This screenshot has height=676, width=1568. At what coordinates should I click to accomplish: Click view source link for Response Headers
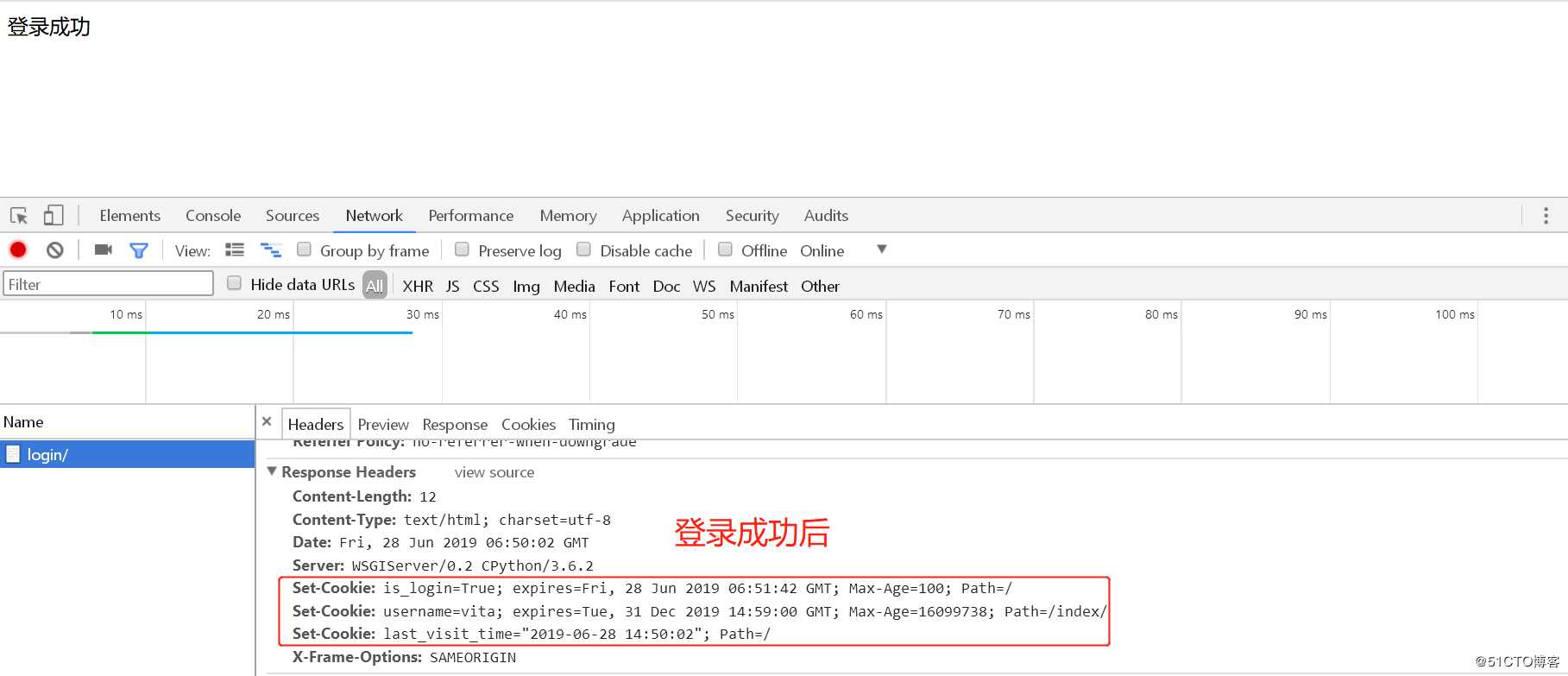[x=494, y=472]
